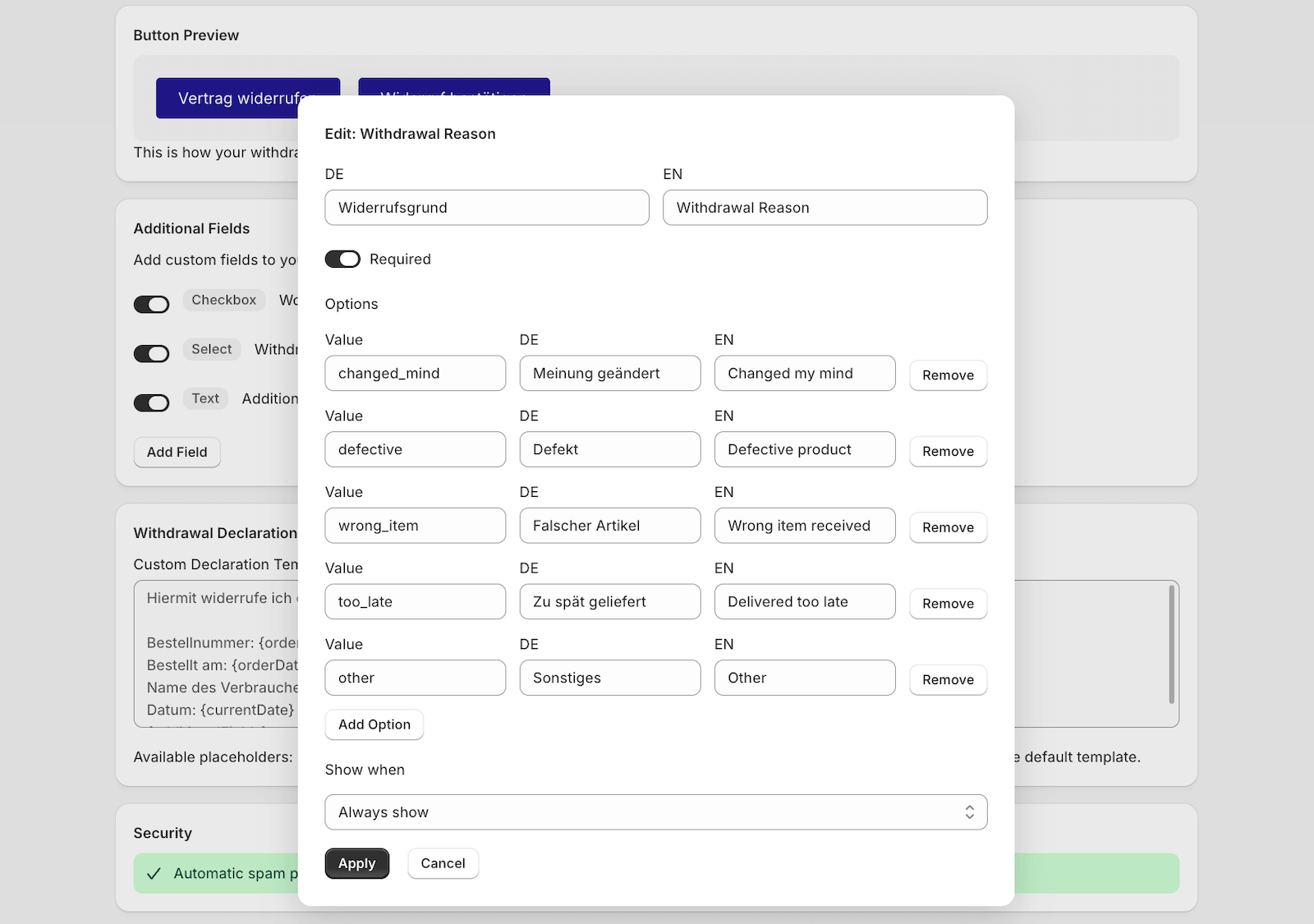Click the declaration template scrollbar

[x=1171, y=645]
